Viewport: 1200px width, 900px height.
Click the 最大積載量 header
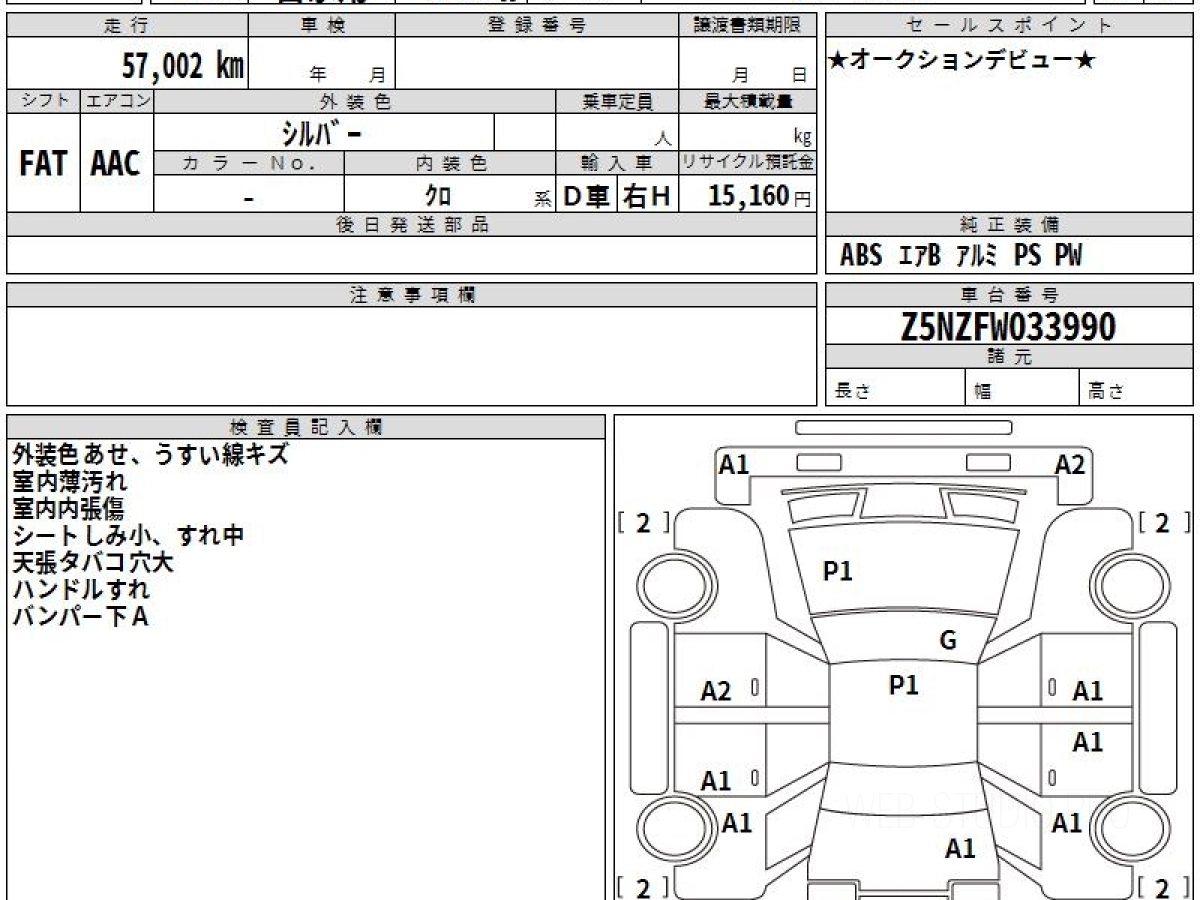(748, 101)
